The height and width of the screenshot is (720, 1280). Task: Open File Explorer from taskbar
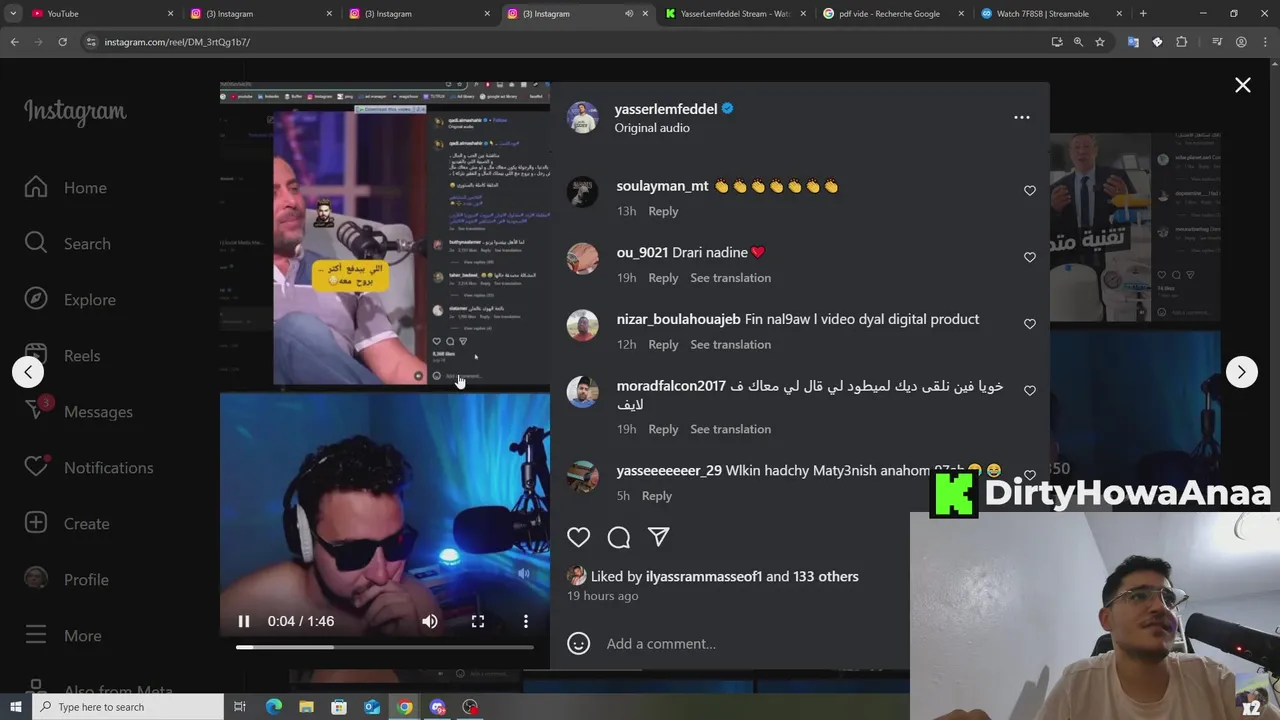(x=306, y=707)
